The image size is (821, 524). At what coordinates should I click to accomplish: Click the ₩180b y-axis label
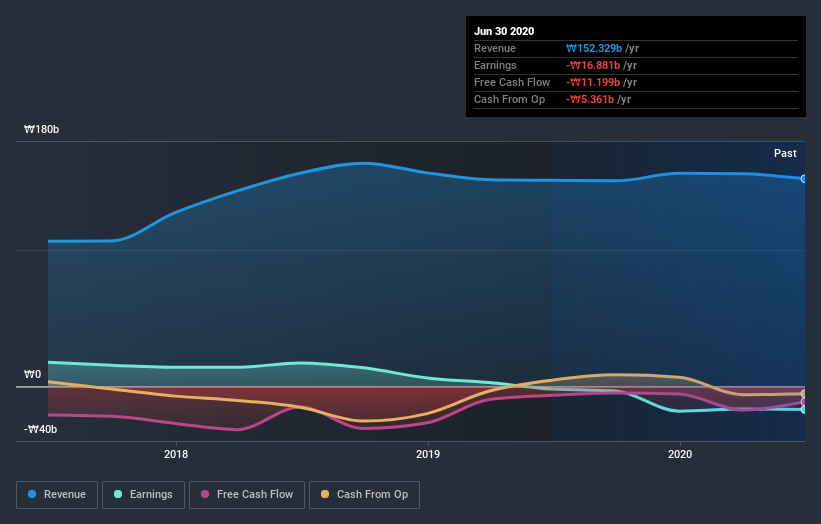41,129
